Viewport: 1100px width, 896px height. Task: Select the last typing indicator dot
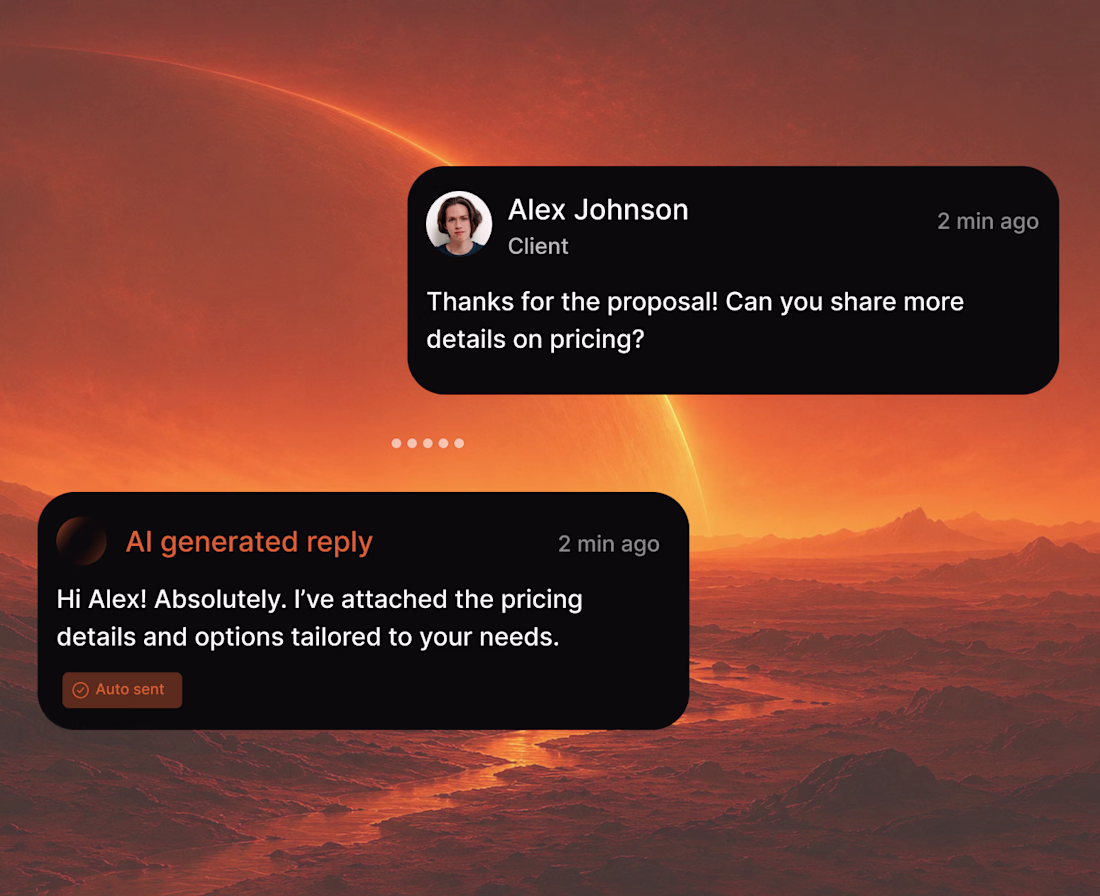[x=459, y=443]
